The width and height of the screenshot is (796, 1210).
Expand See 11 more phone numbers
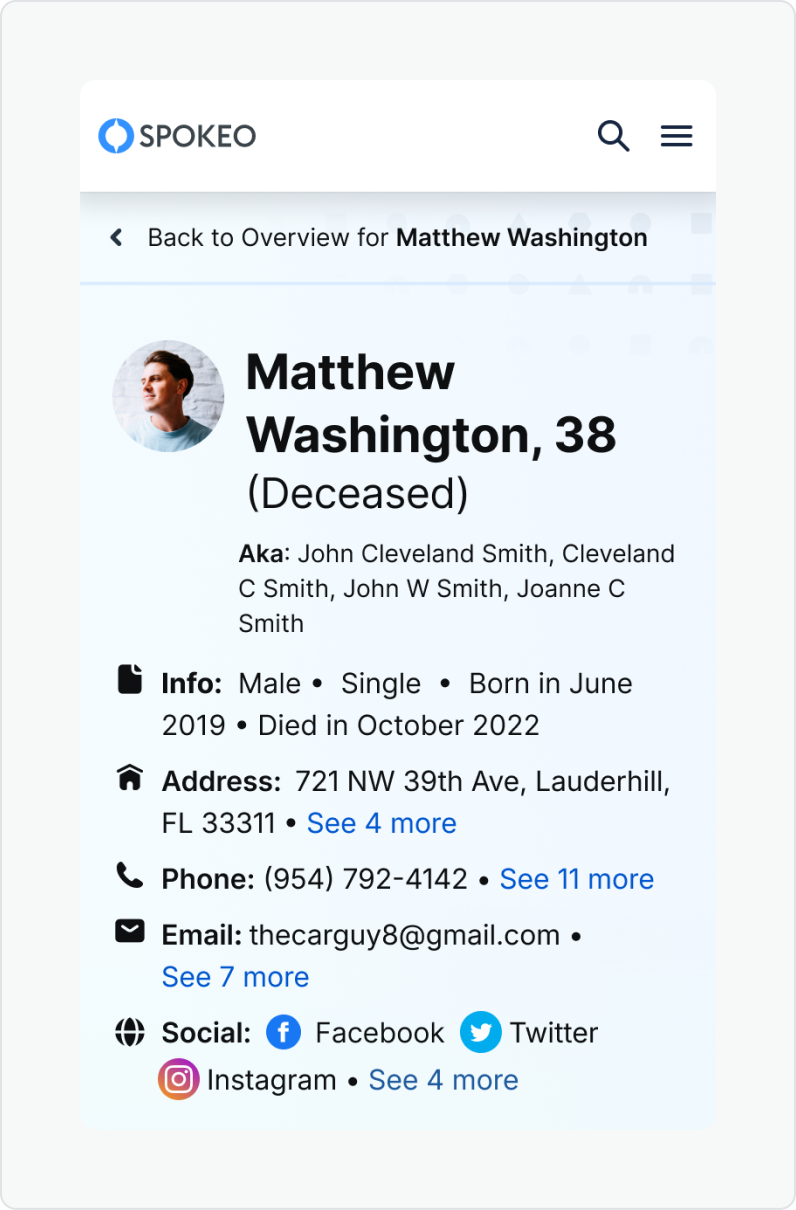576,879
